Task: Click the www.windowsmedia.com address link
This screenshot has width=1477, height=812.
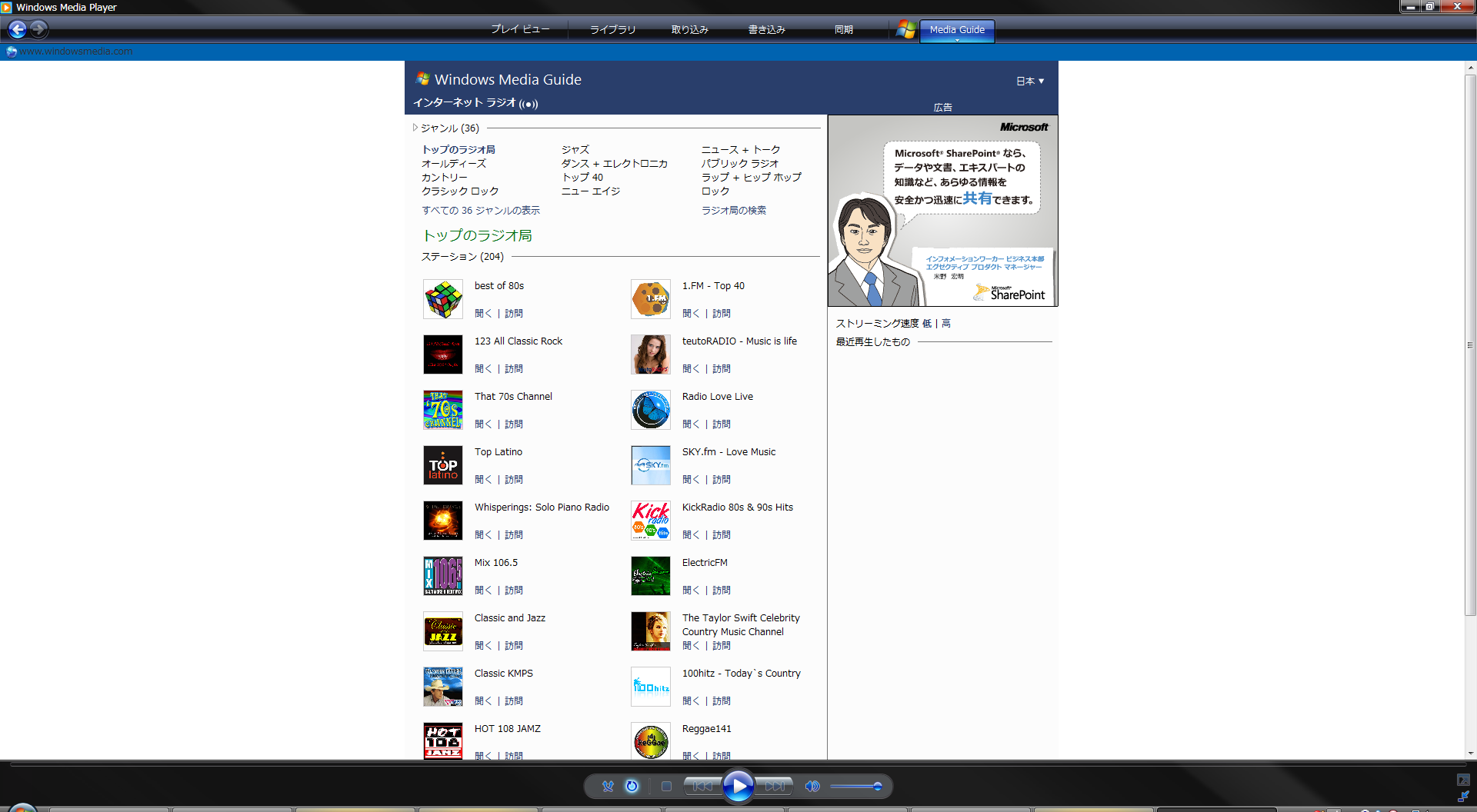Action: pos(76,52)
